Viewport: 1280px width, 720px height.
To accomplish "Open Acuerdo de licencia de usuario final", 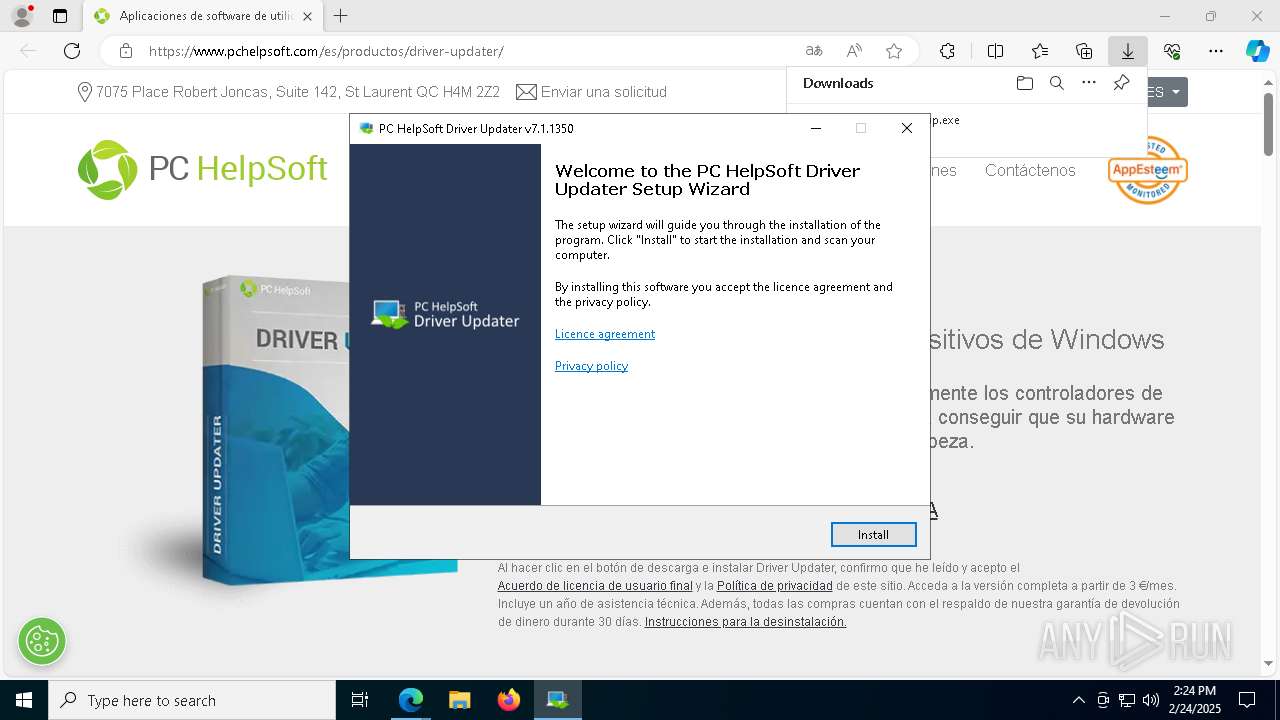I will point(595,586).
